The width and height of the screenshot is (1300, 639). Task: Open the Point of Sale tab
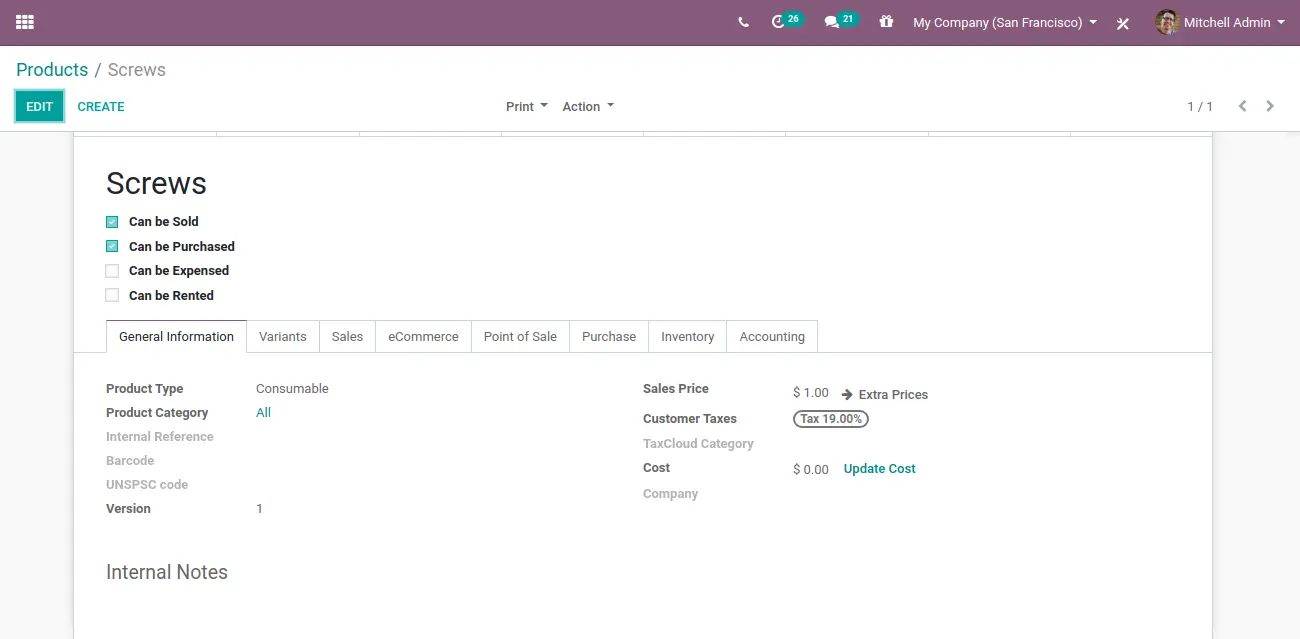(x=520, y=337)
